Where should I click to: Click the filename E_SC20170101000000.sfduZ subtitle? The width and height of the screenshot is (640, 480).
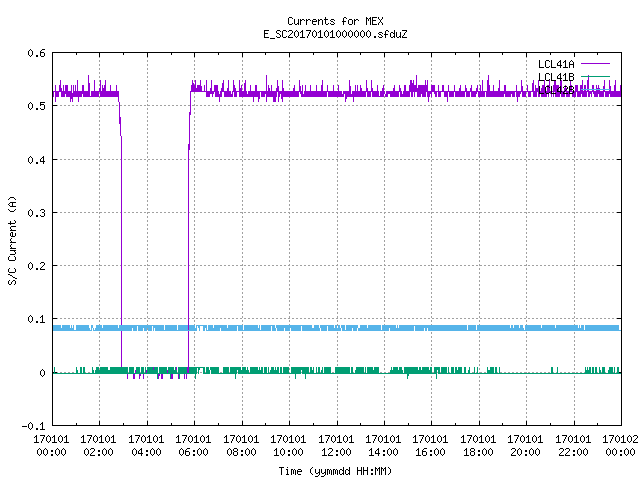[x=335, y=34]
